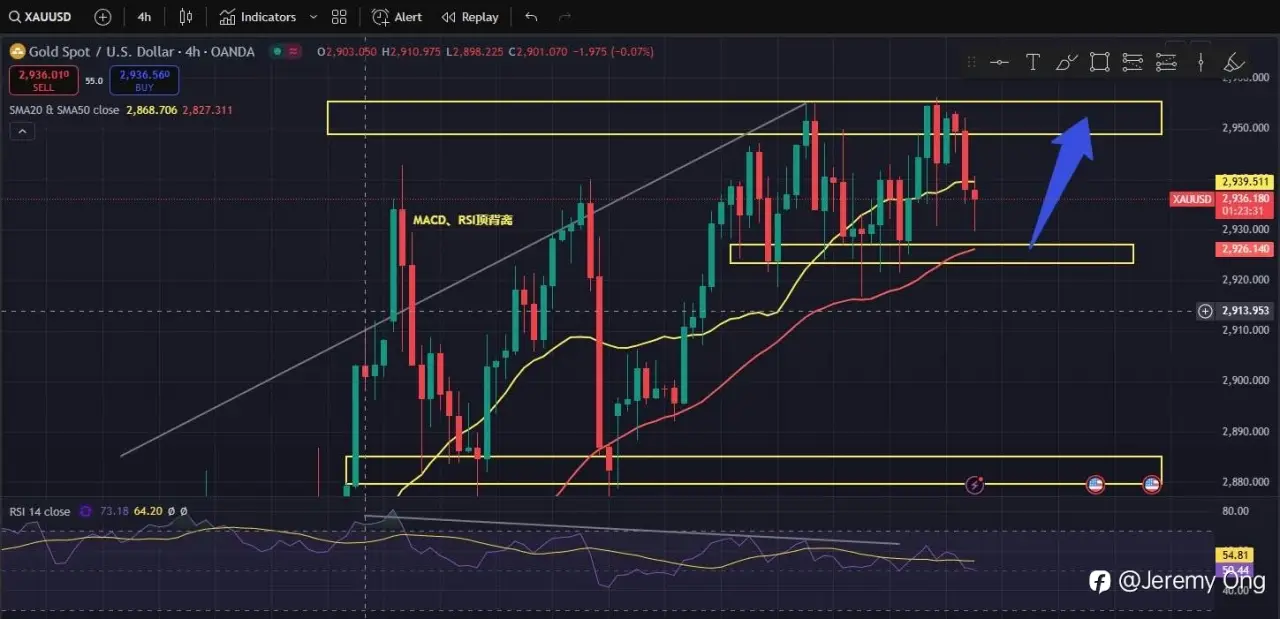The height and width of the screenshot is (619, 1280).
Task: Start bar Replay mode
Action: tap(470, 17)
